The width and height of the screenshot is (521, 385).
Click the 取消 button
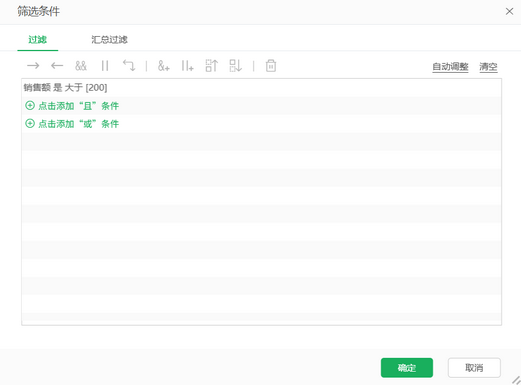click(474, 368)
